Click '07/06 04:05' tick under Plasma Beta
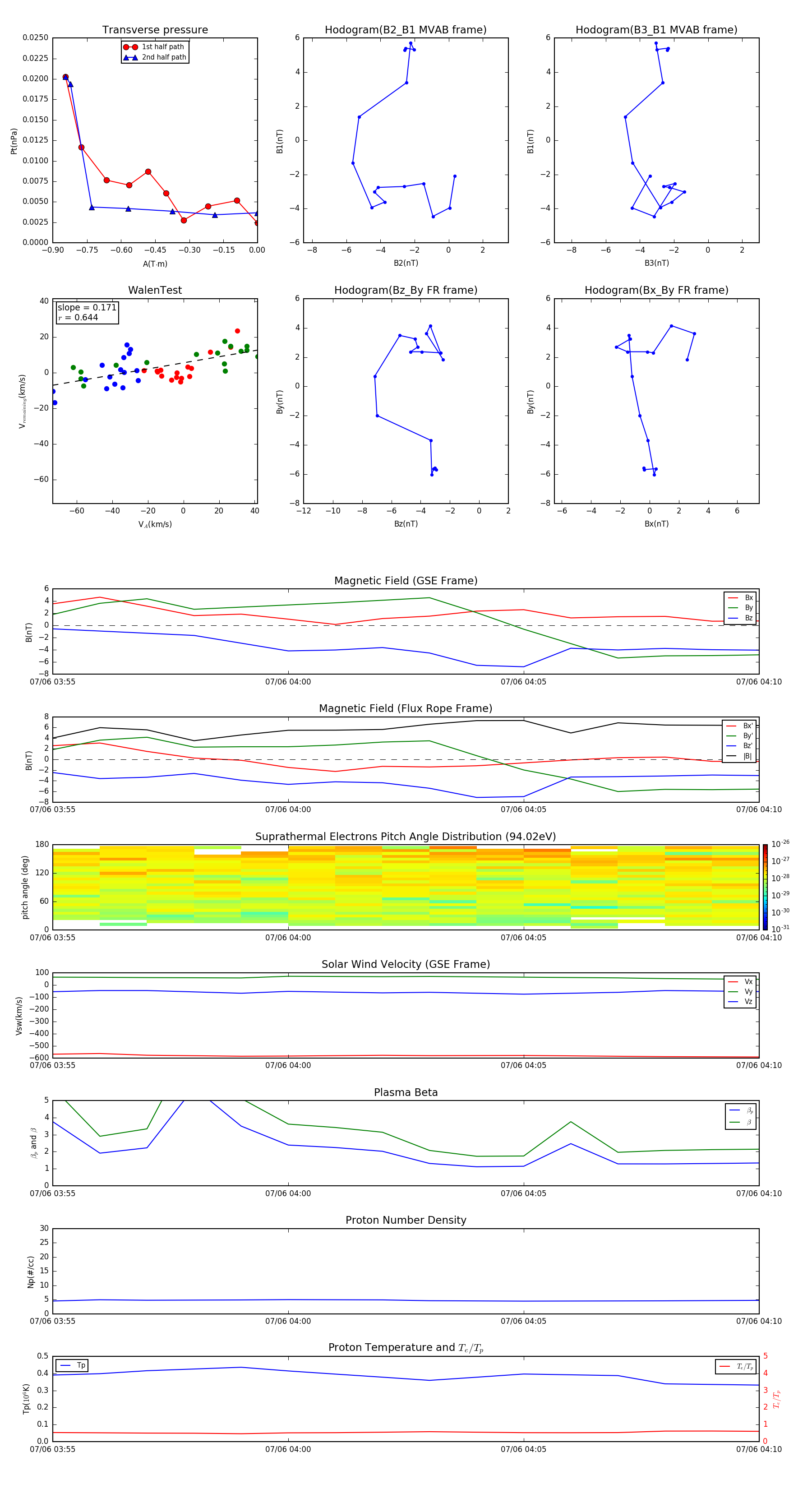Viewport: 812px width, 1489px height. click(x=523, y=1193)
